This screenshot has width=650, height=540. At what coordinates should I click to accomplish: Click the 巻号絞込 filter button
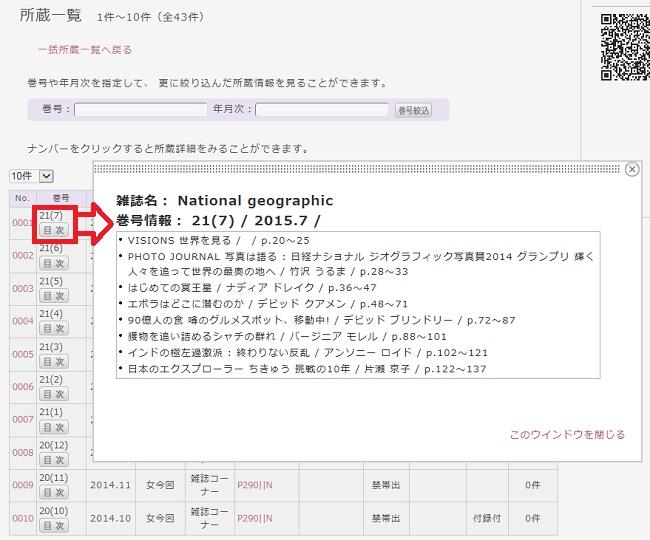tap(413, 110)
